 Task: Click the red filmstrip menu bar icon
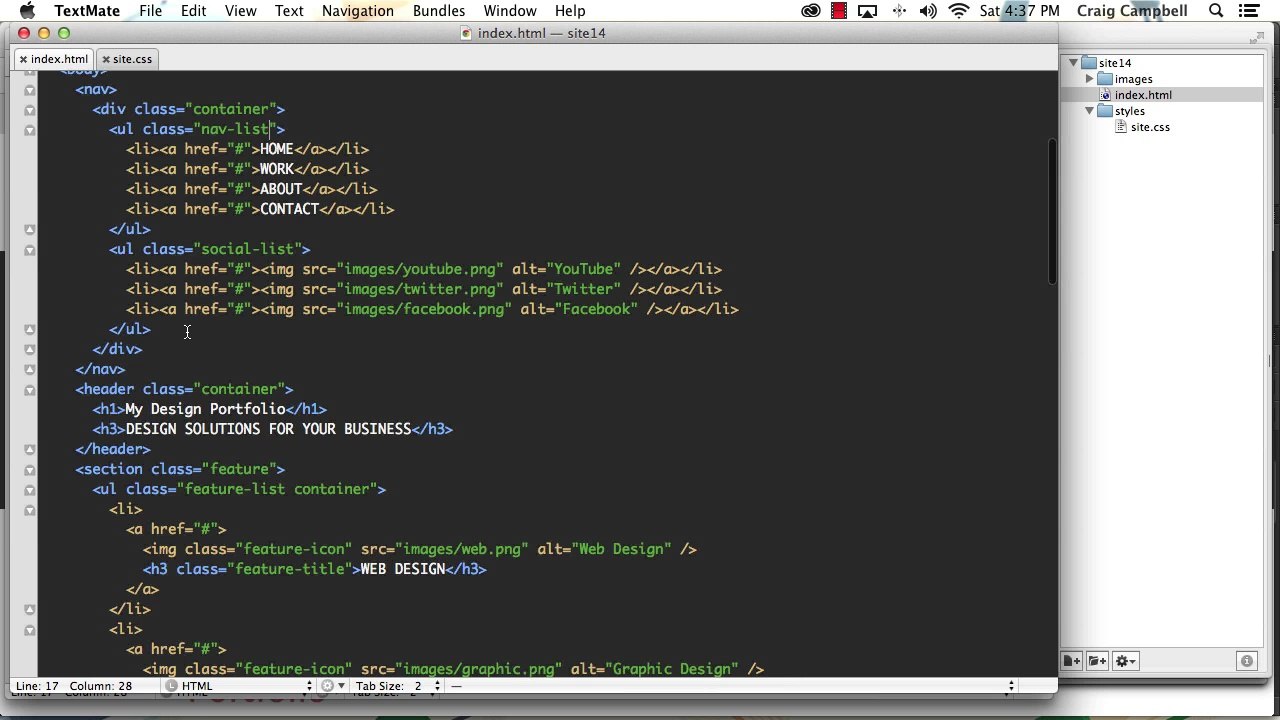coord(839,11)
